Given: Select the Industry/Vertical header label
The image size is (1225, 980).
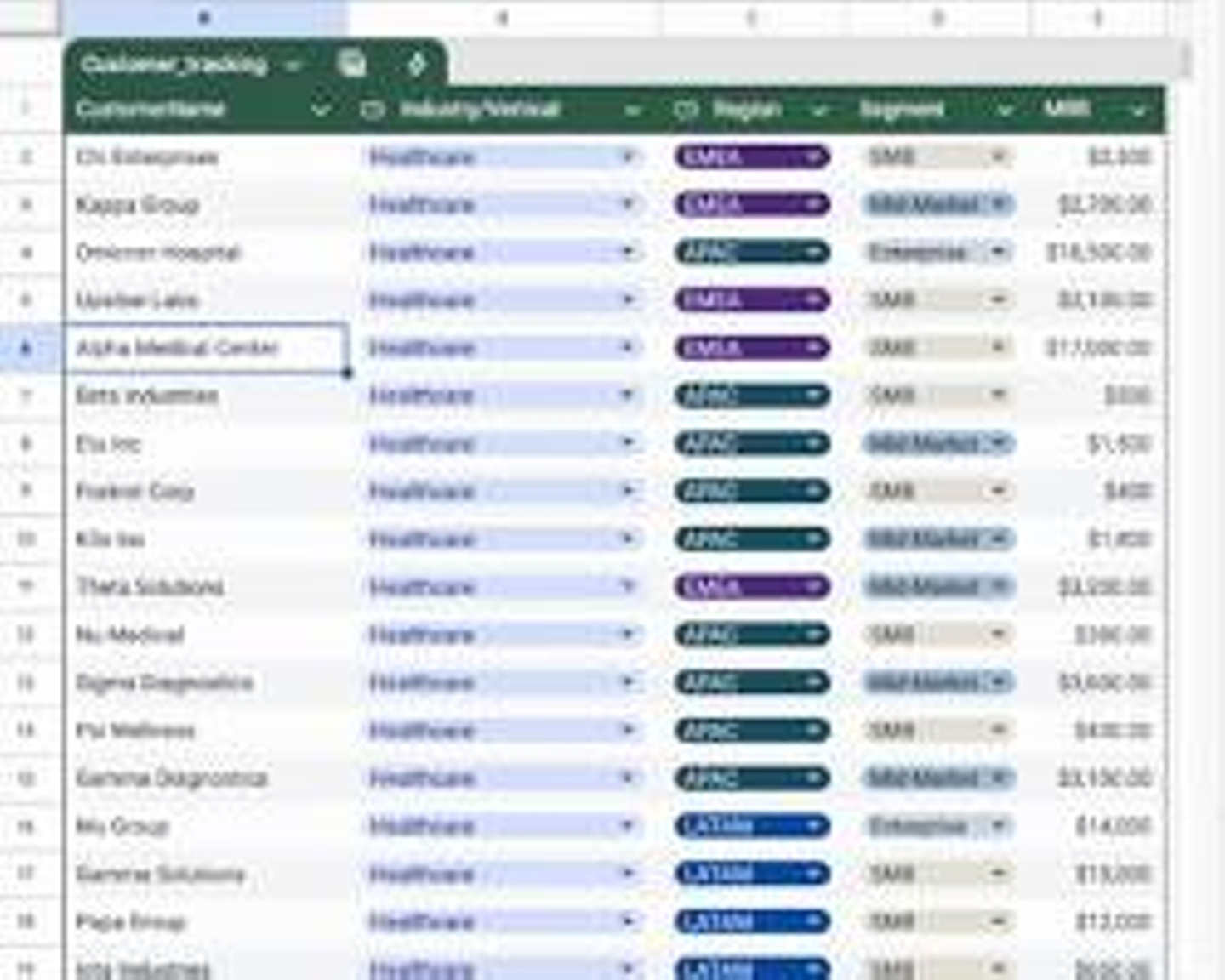Looking at the screenshot, I should click(480, 110).
